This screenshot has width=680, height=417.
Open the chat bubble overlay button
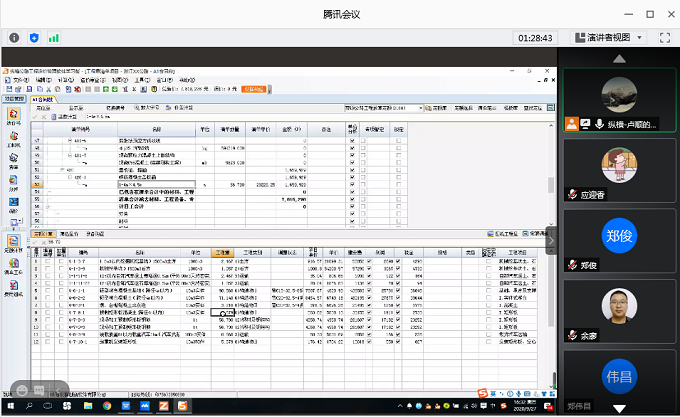[x=39, y=391]
